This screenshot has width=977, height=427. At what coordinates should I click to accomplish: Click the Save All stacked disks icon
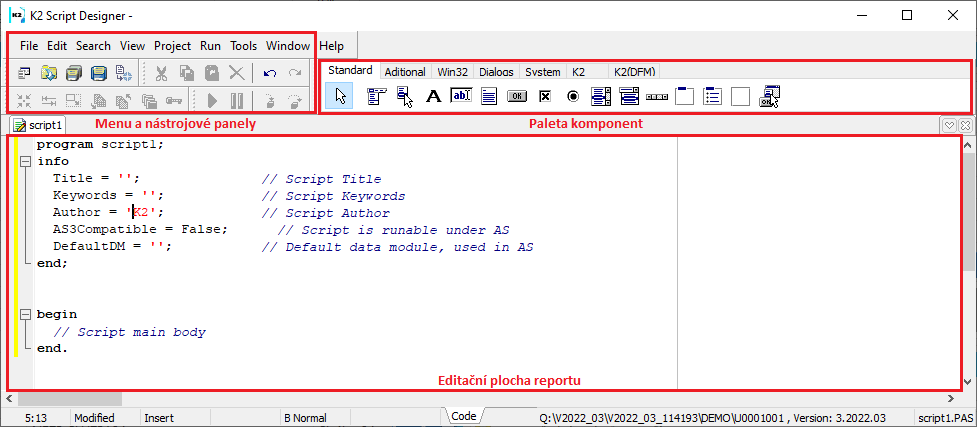pos(74,74)
